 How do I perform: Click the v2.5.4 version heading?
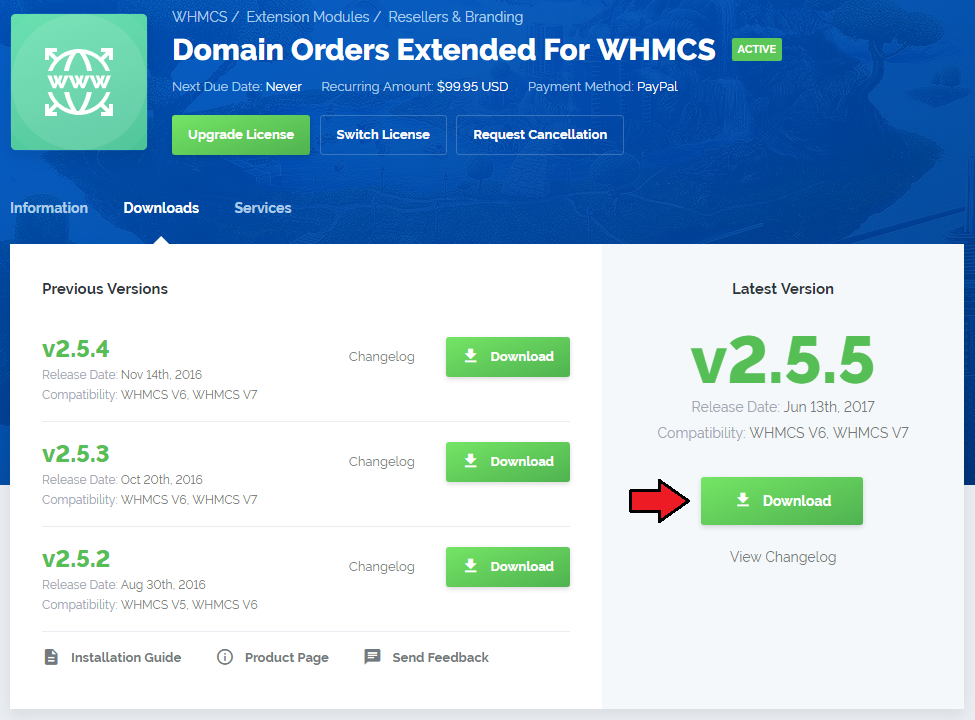(76, 349)
